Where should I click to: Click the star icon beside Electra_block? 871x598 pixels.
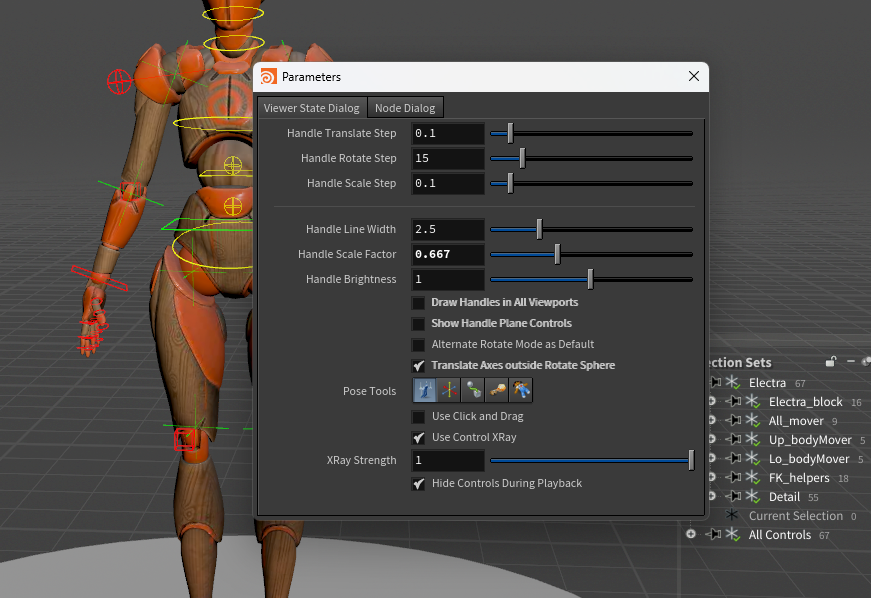tap(753, 401)
